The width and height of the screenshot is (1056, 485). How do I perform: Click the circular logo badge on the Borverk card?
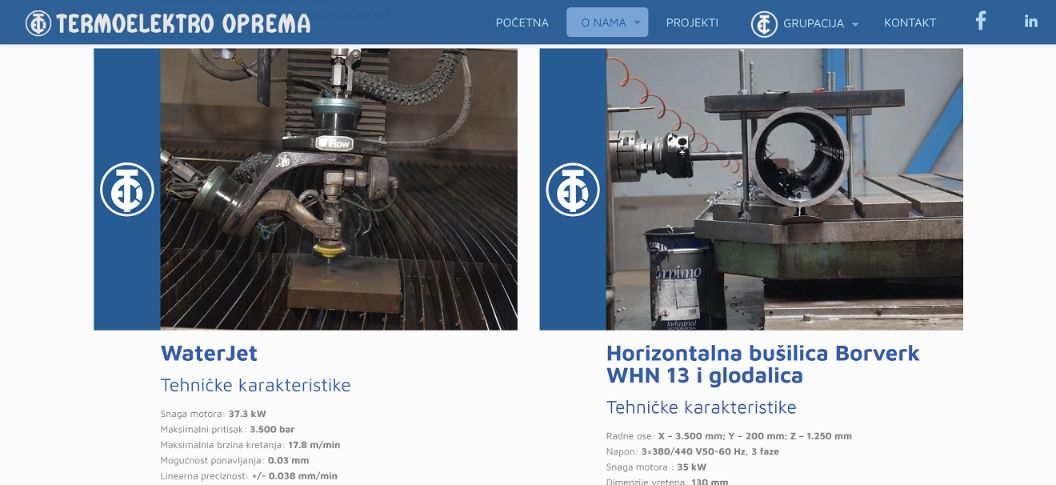572,189
